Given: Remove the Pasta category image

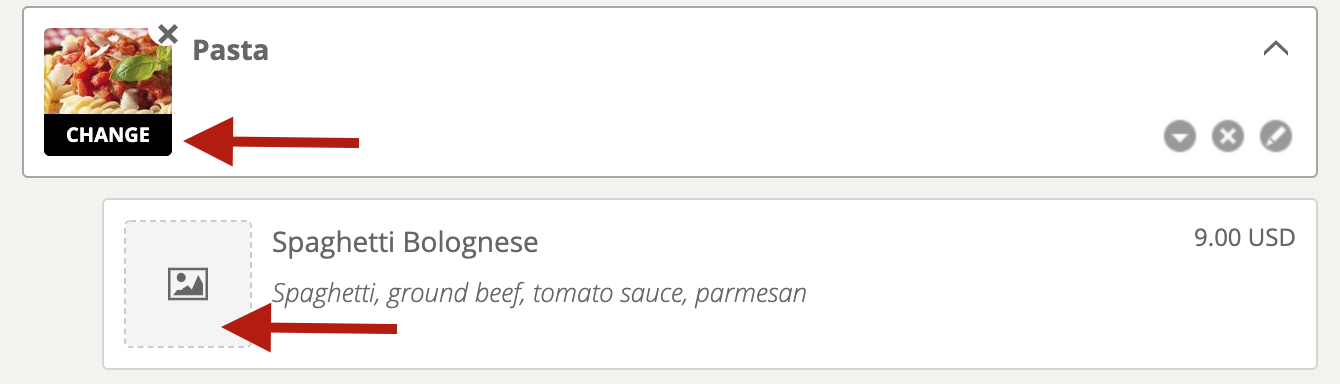Looking at the screenshot, I should coord(168,34).
